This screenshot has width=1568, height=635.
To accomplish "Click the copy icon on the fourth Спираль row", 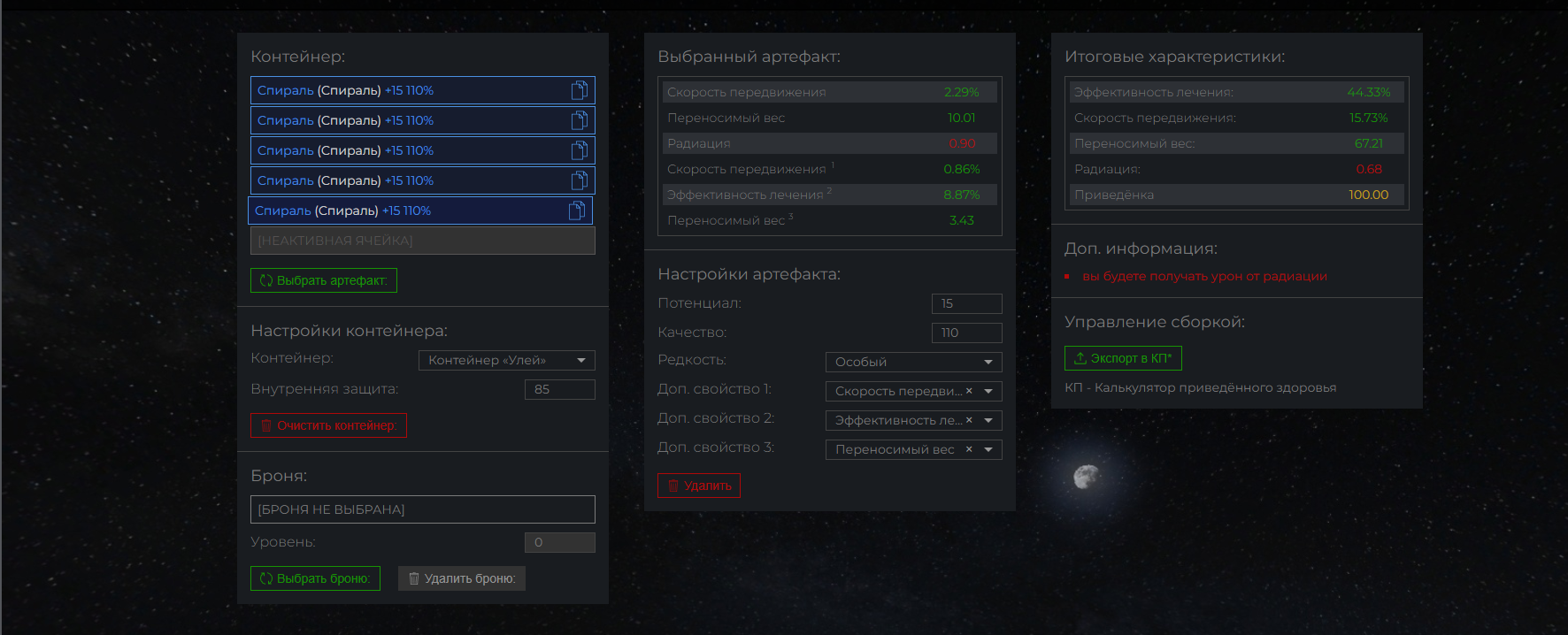I will (579, 180).
